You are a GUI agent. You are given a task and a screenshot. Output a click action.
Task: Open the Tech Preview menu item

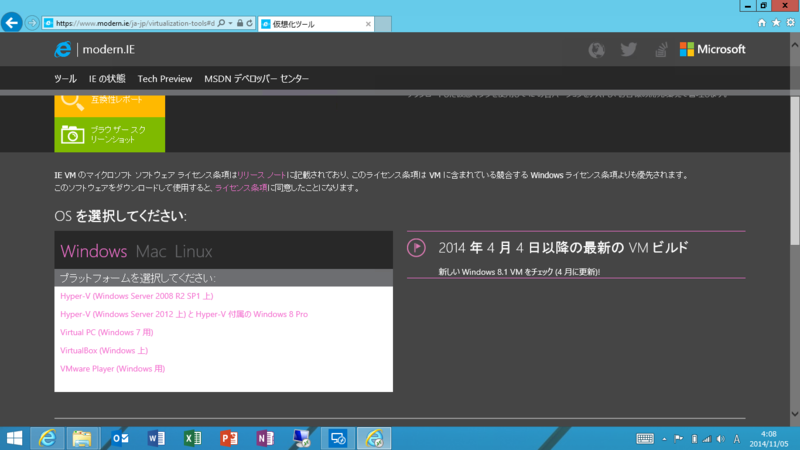point(165,79)
